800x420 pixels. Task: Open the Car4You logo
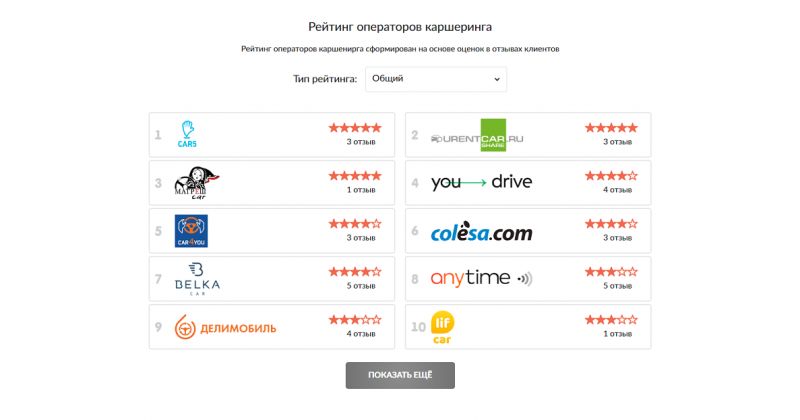click(191, 231)
